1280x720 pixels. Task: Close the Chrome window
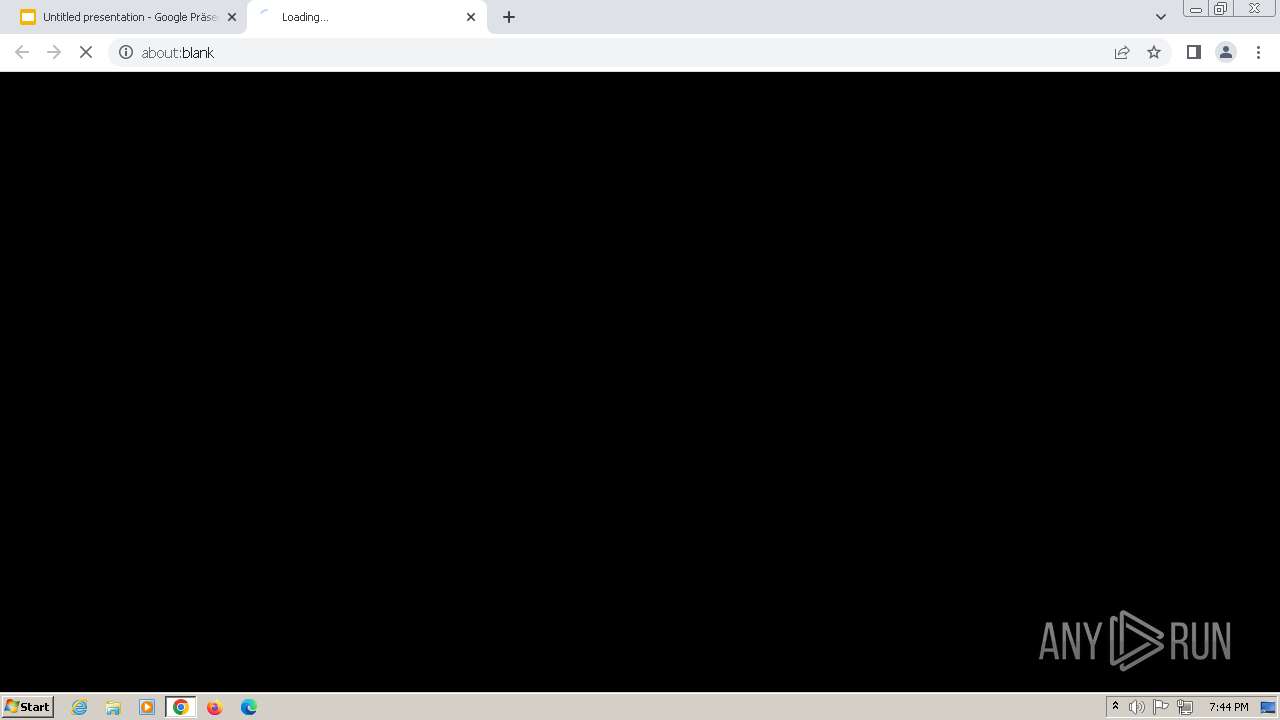pyautogui.click(x=1254, y=9)
